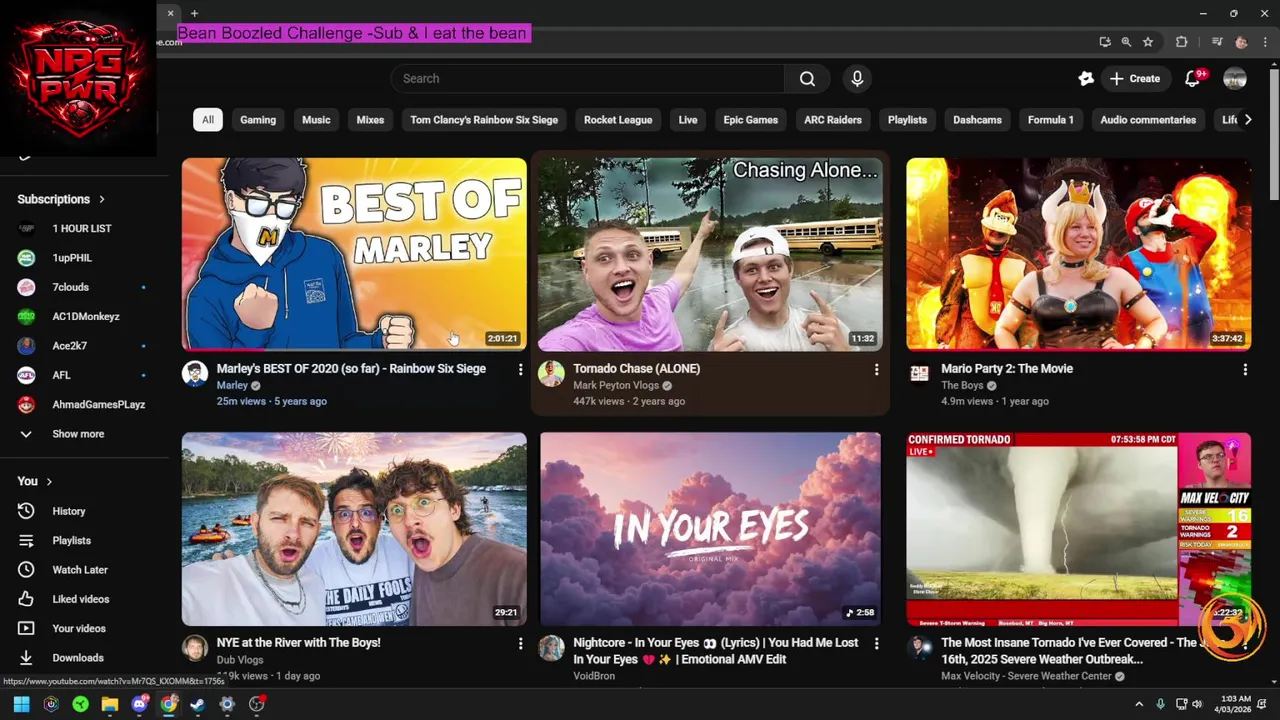The width and height of the screenshot is (1280, 720).
Task: Select the Audio commentaries chip
Action: [1148, 120]
